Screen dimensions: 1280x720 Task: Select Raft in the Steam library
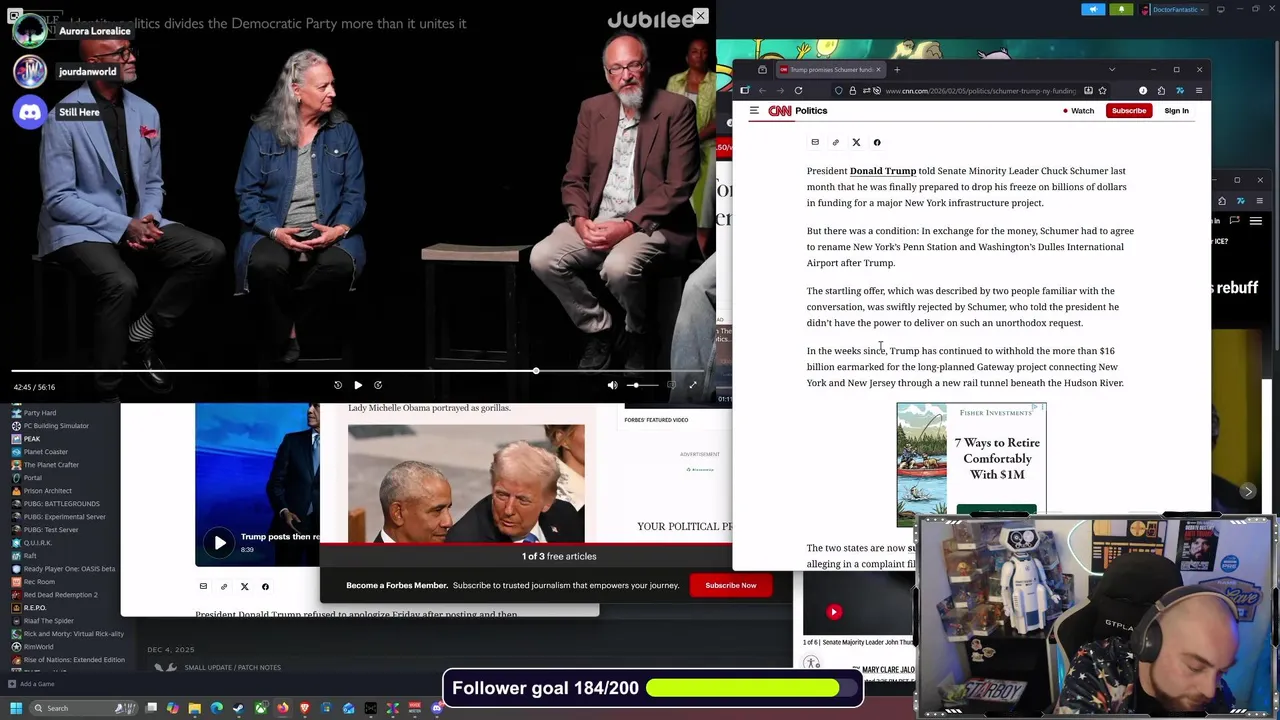(30, 556)
